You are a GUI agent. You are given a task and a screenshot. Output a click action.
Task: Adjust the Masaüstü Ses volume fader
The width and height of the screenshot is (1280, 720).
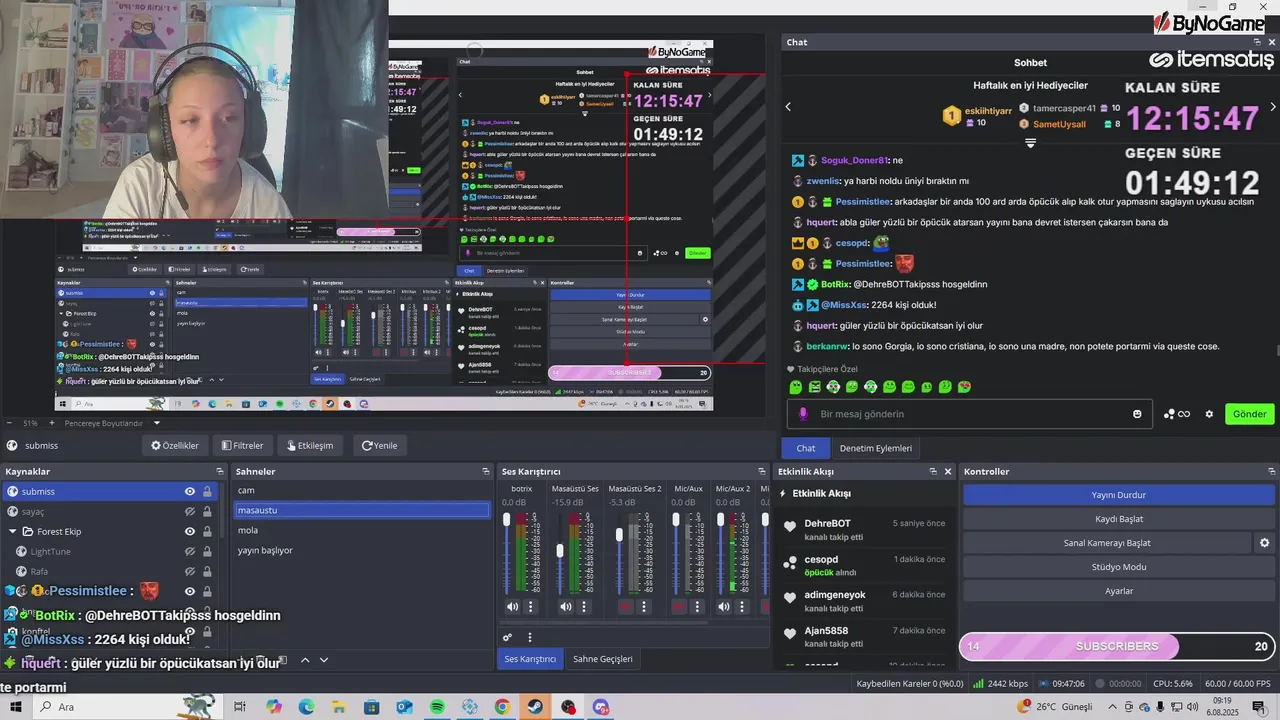(x=560, y=551)
